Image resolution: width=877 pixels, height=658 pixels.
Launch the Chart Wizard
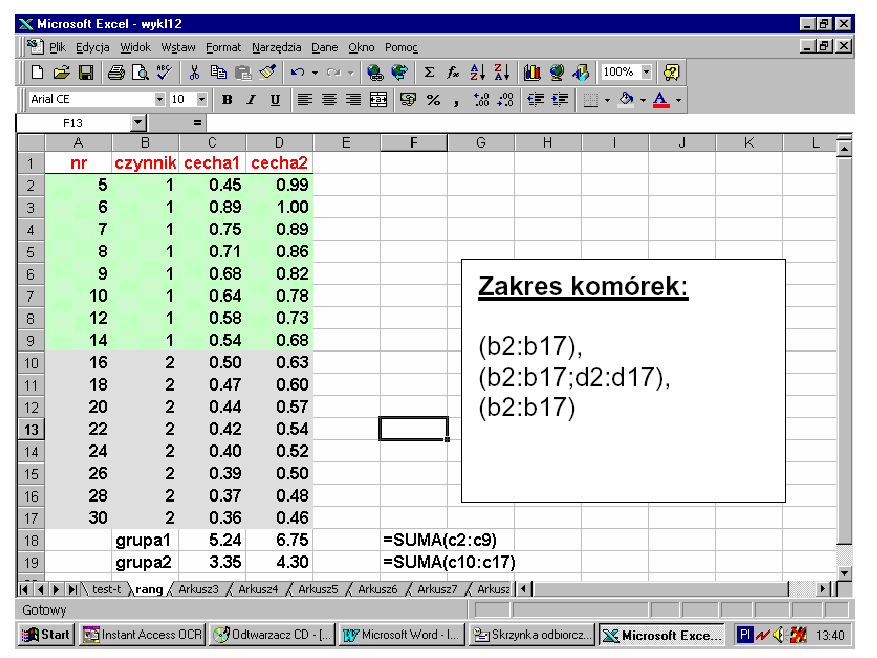[532, 72]
